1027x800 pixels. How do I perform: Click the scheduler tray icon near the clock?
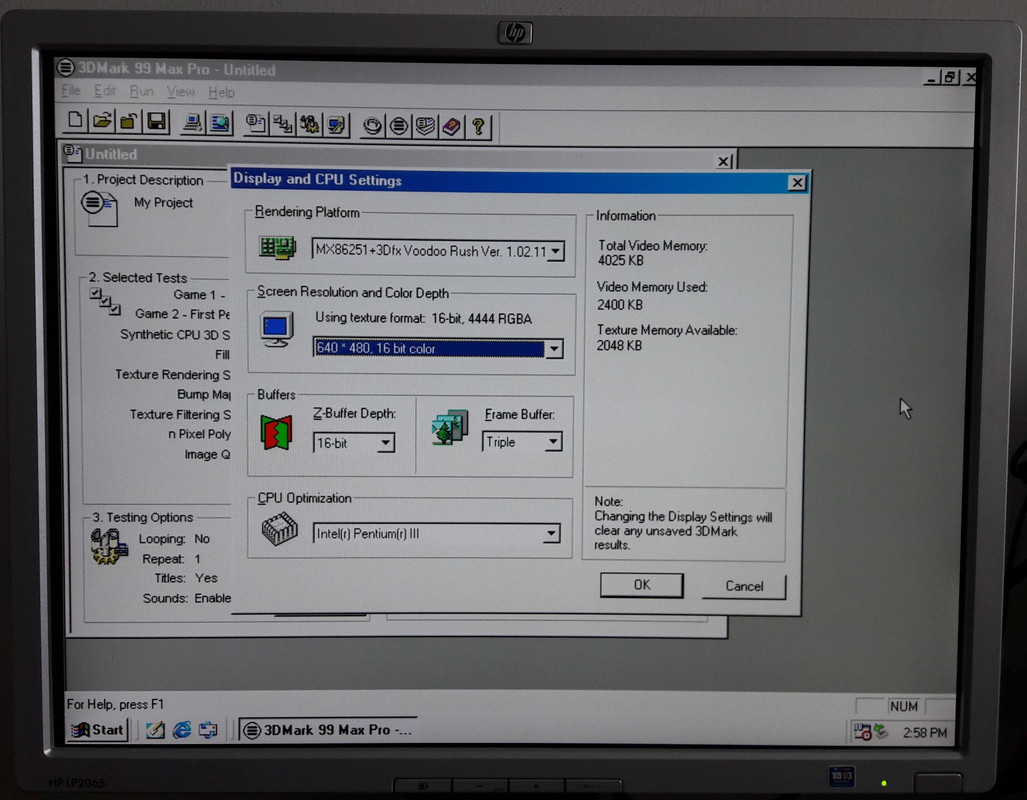tap(863, 732)
